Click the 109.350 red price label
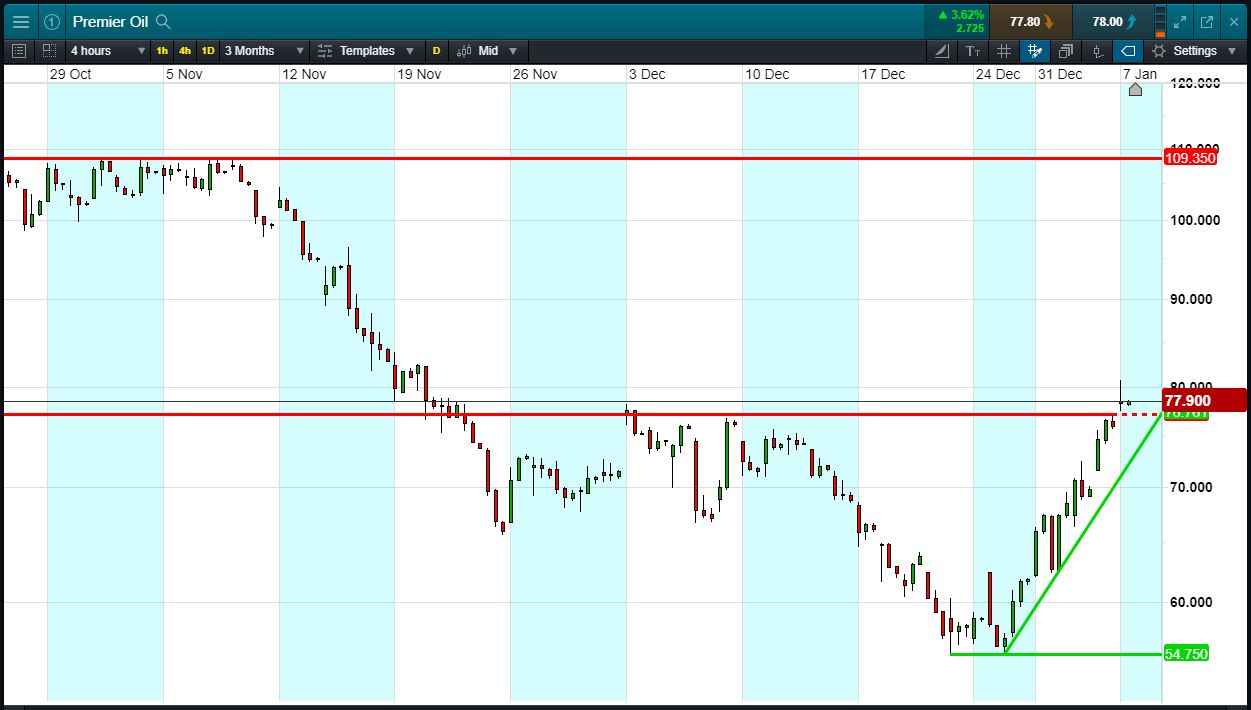Screen dimensions: 1251x710 click(x=1190, y=158)
